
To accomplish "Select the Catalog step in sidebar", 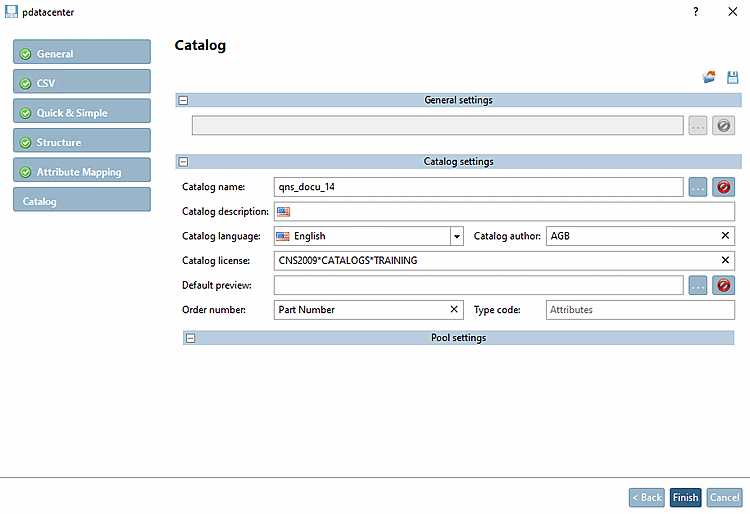I will click(82, 199).
